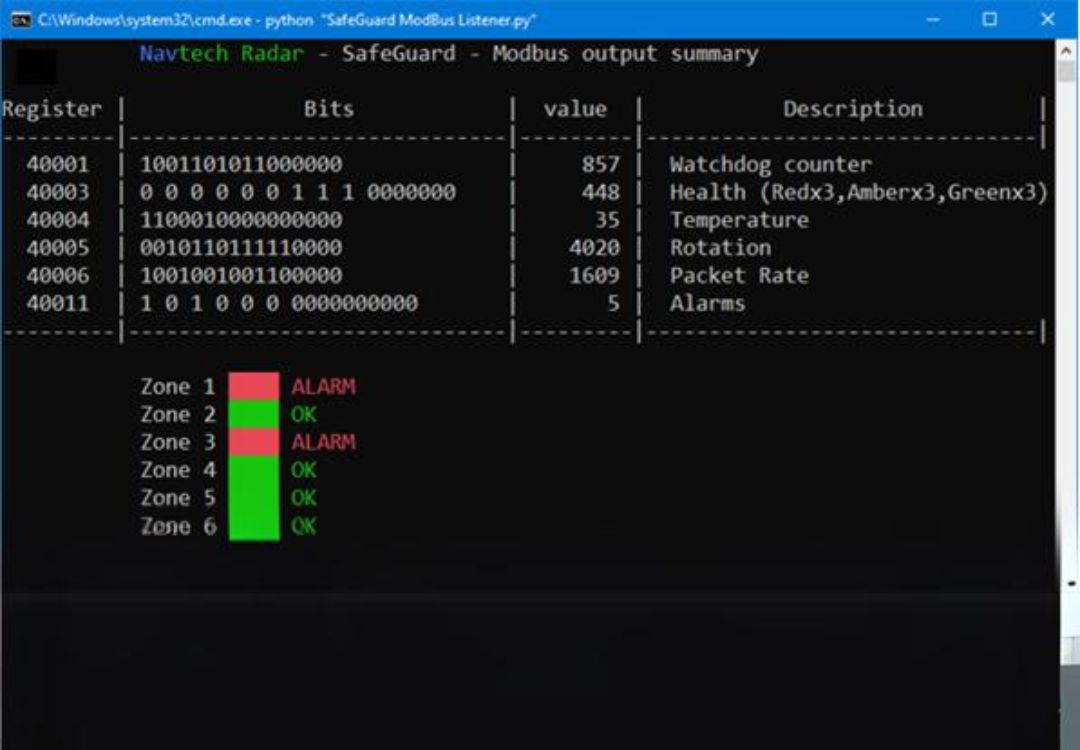1080x750 pixels.
Task: Click the ALARM text for Zone 1
Action: (x=324, y=386)
